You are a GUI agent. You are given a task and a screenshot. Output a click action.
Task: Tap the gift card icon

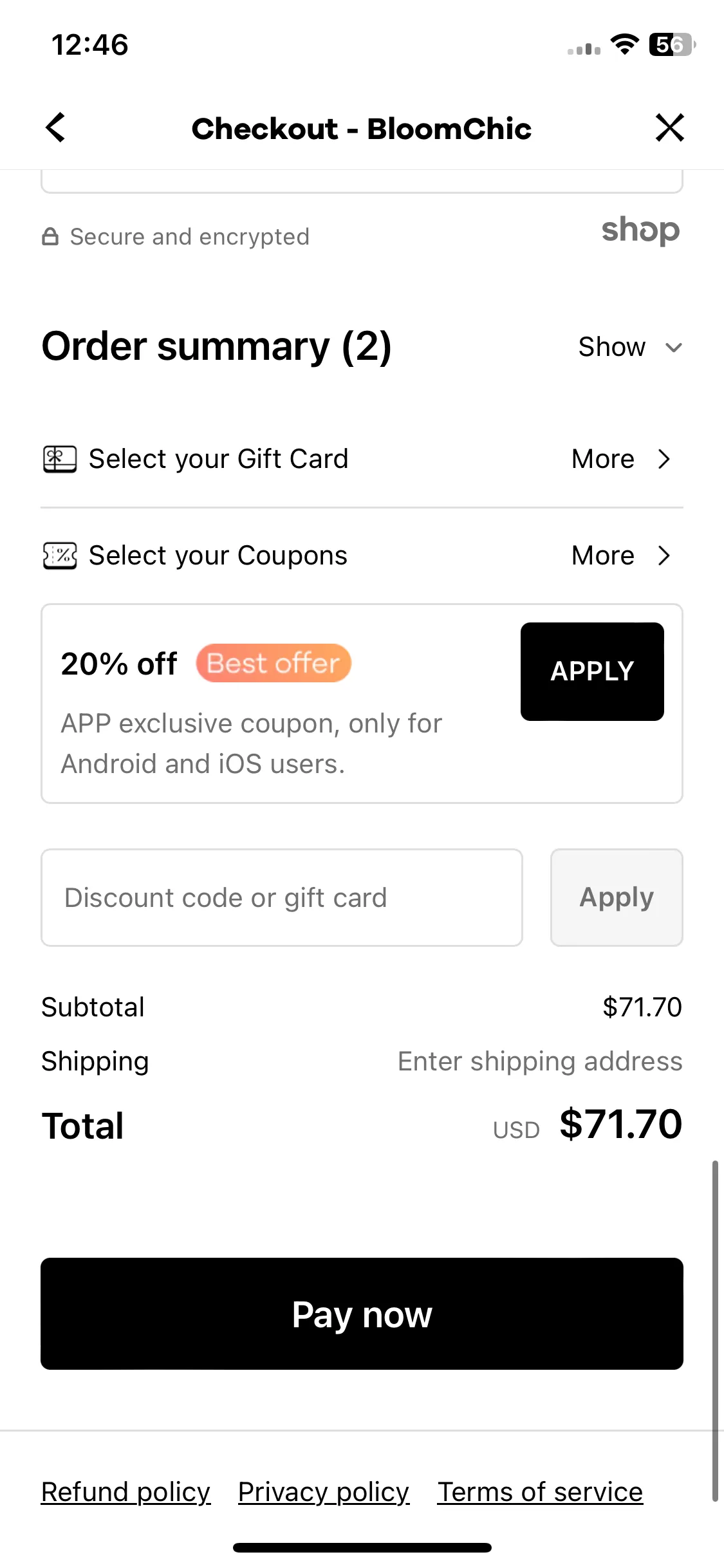click(59, 459)
